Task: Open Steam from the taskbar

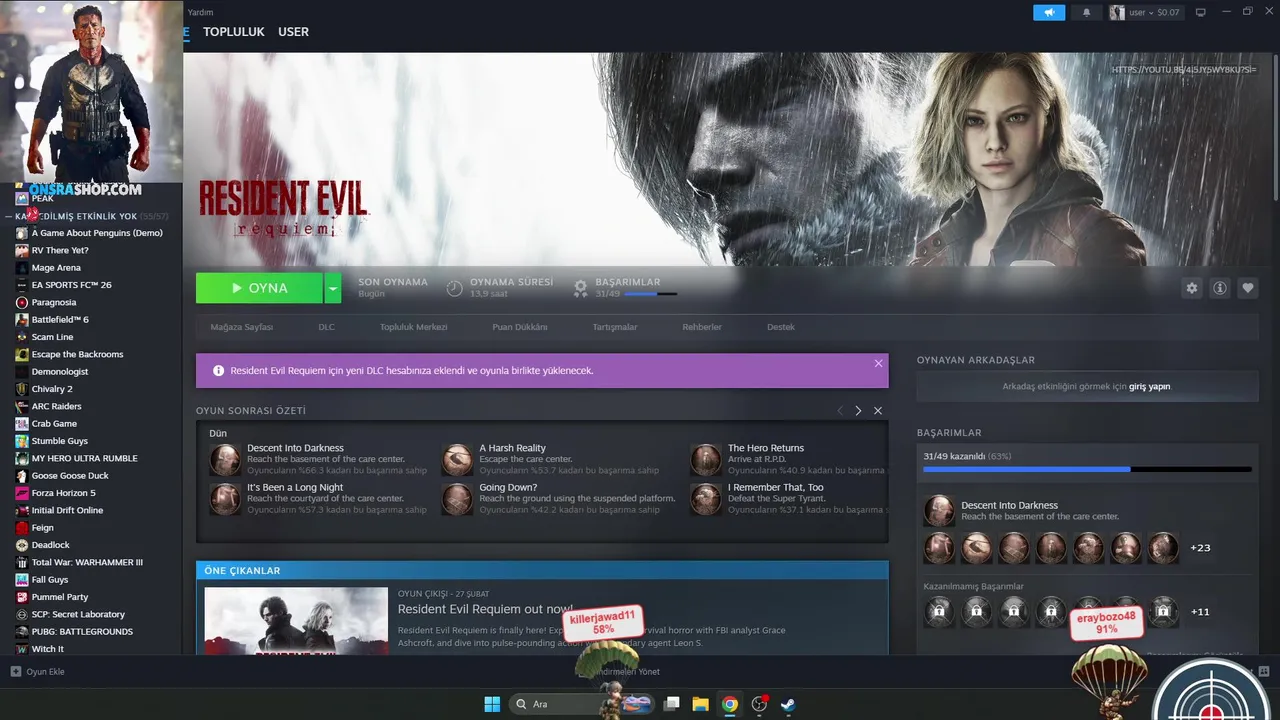Action: (x=789, y=704)
